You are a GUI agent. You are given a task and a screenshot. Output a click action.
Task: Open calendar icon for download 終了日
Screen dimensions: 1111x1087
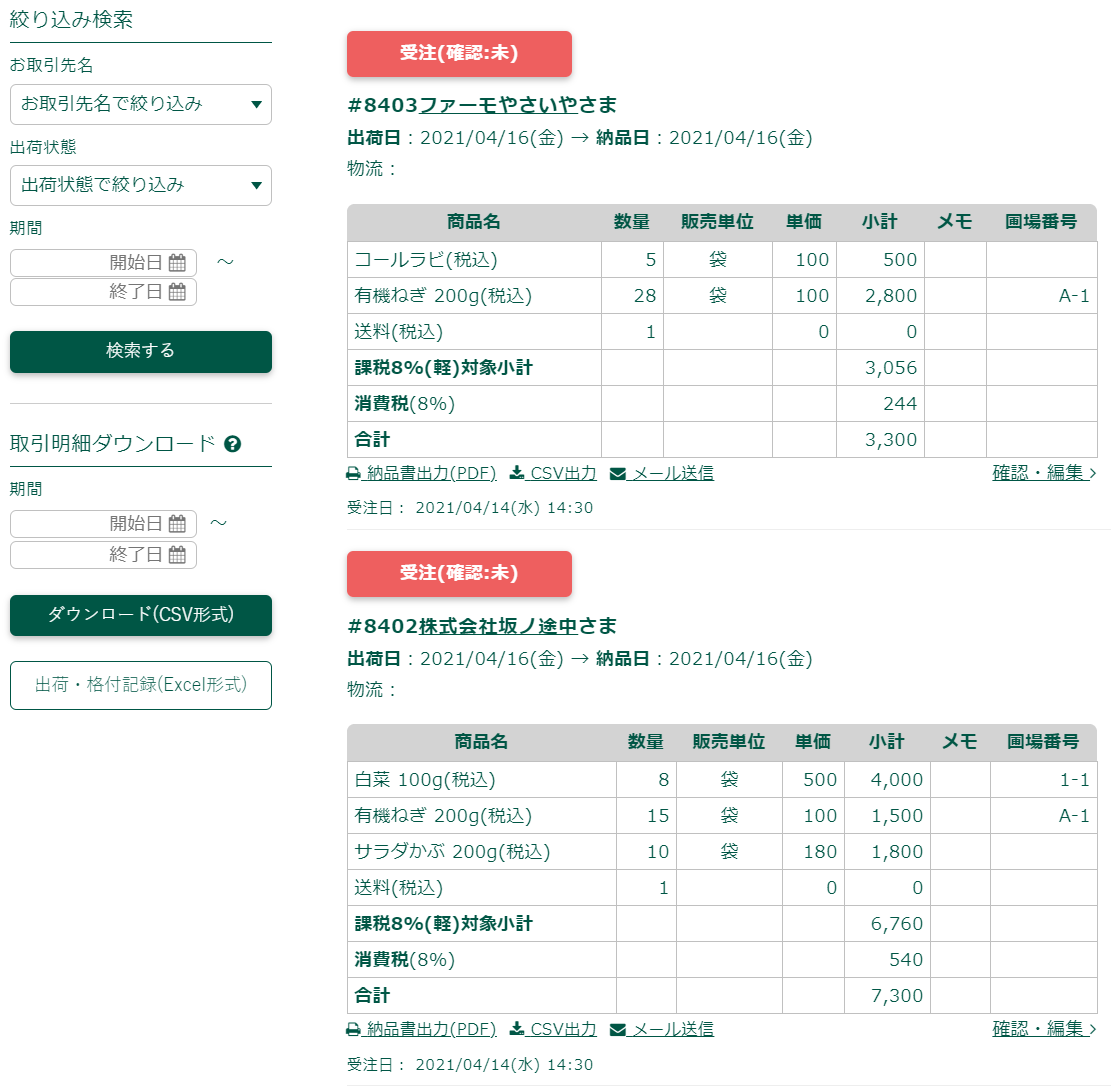(x=177, y=555)
